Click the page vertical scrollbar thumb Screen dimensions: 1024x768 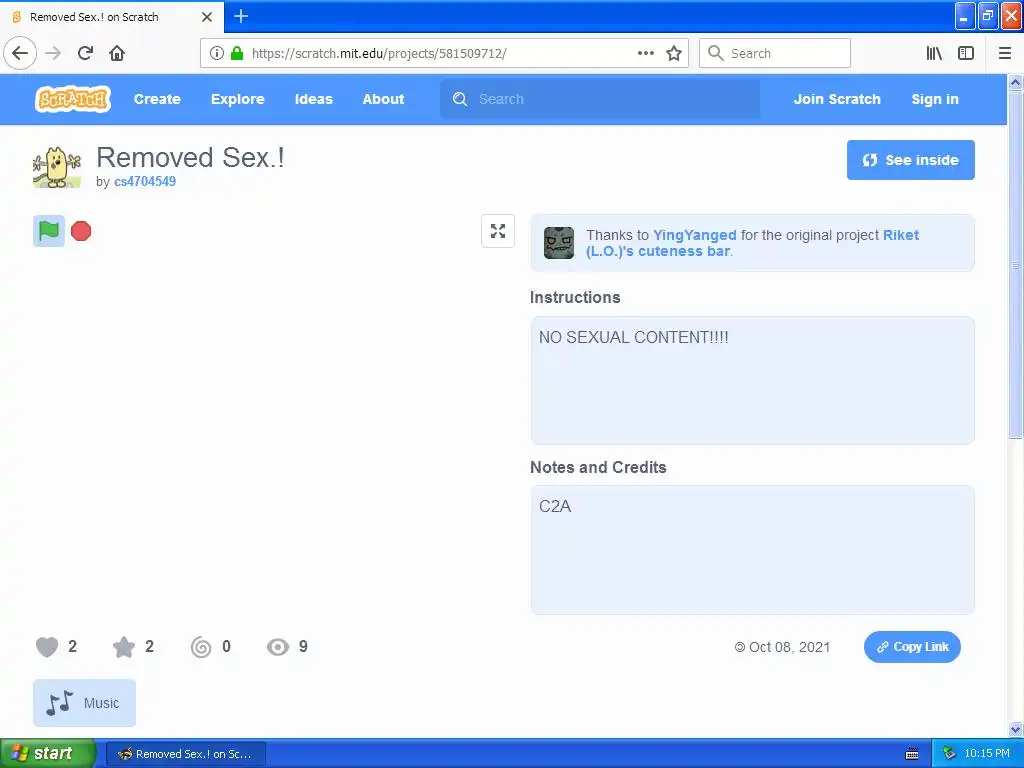tap(1015, 265)
